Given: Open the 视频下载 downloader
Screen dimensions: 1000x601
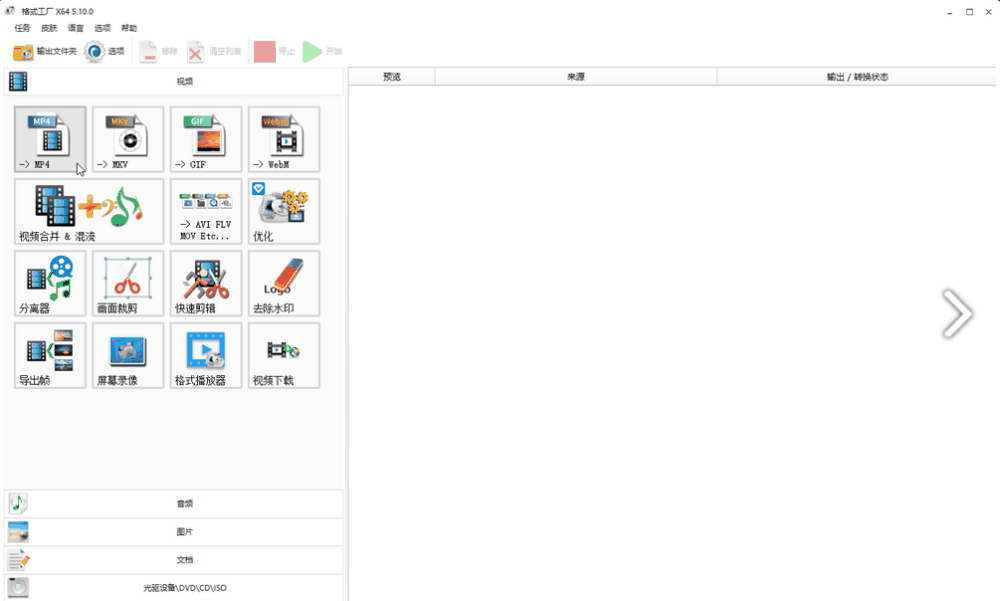Looking at the screenshot, I should (284, 355).
